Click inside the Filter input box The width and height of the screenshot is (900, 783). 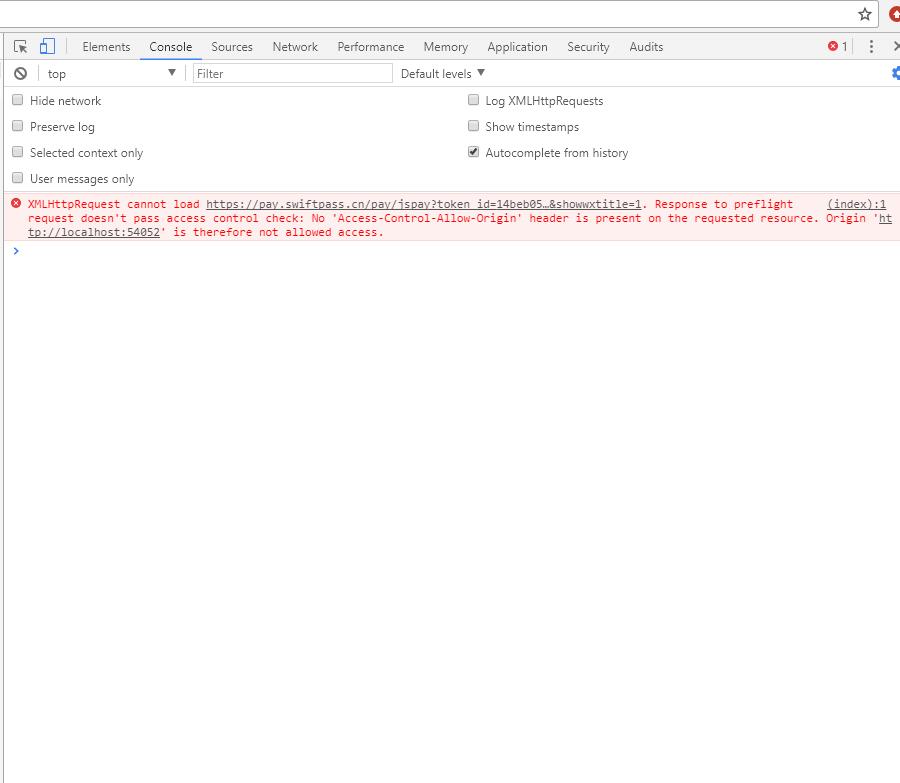pos(290,72)
